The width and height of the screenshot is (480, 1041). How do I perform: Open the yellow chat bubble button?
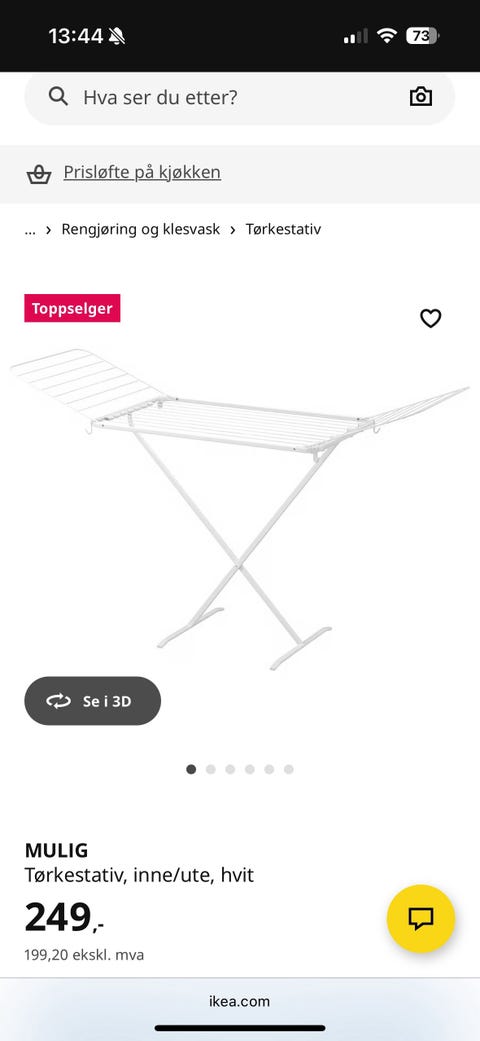point(421,919)
